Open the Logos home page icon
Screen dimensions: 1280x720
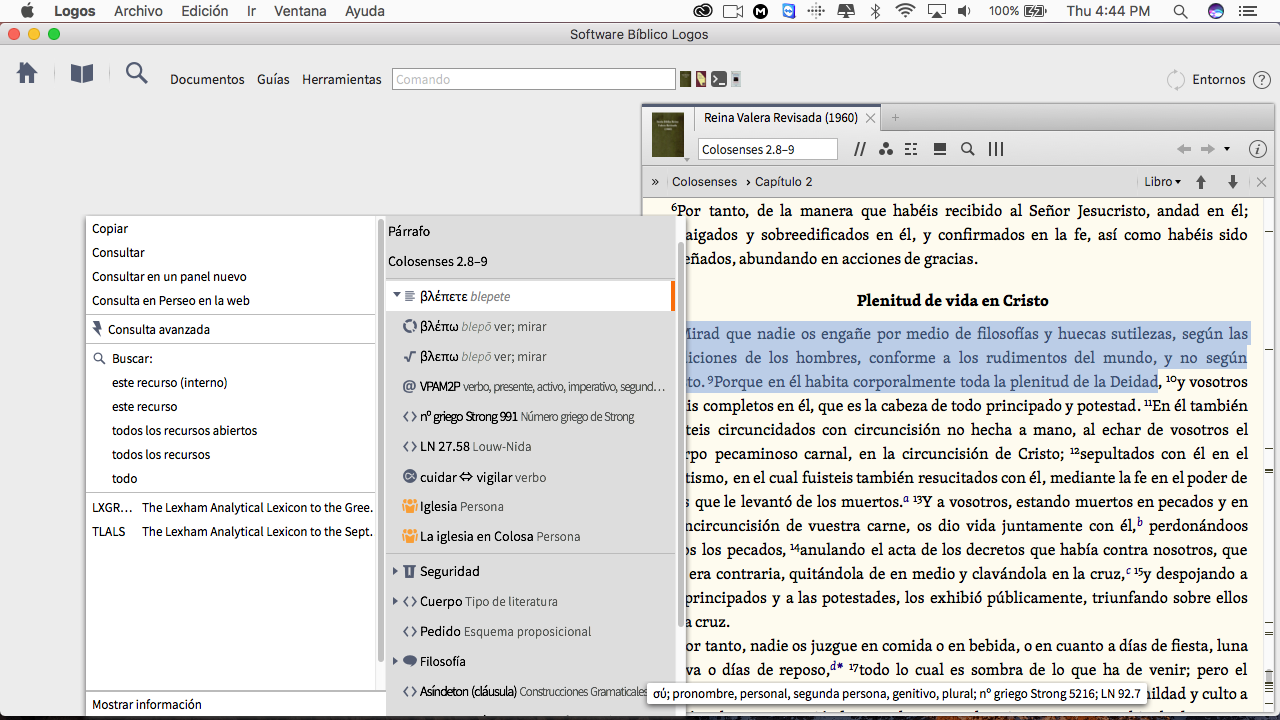27,73
